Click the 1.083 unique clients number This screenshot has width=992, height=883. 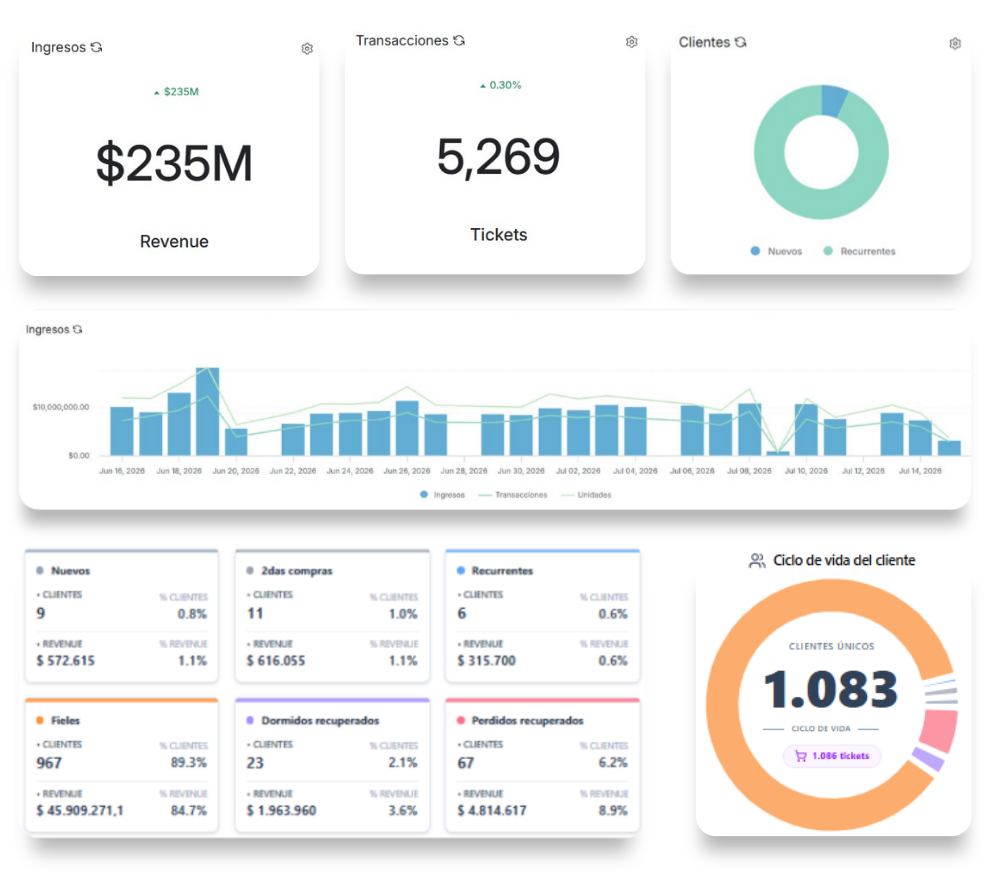tap(831, 689)
